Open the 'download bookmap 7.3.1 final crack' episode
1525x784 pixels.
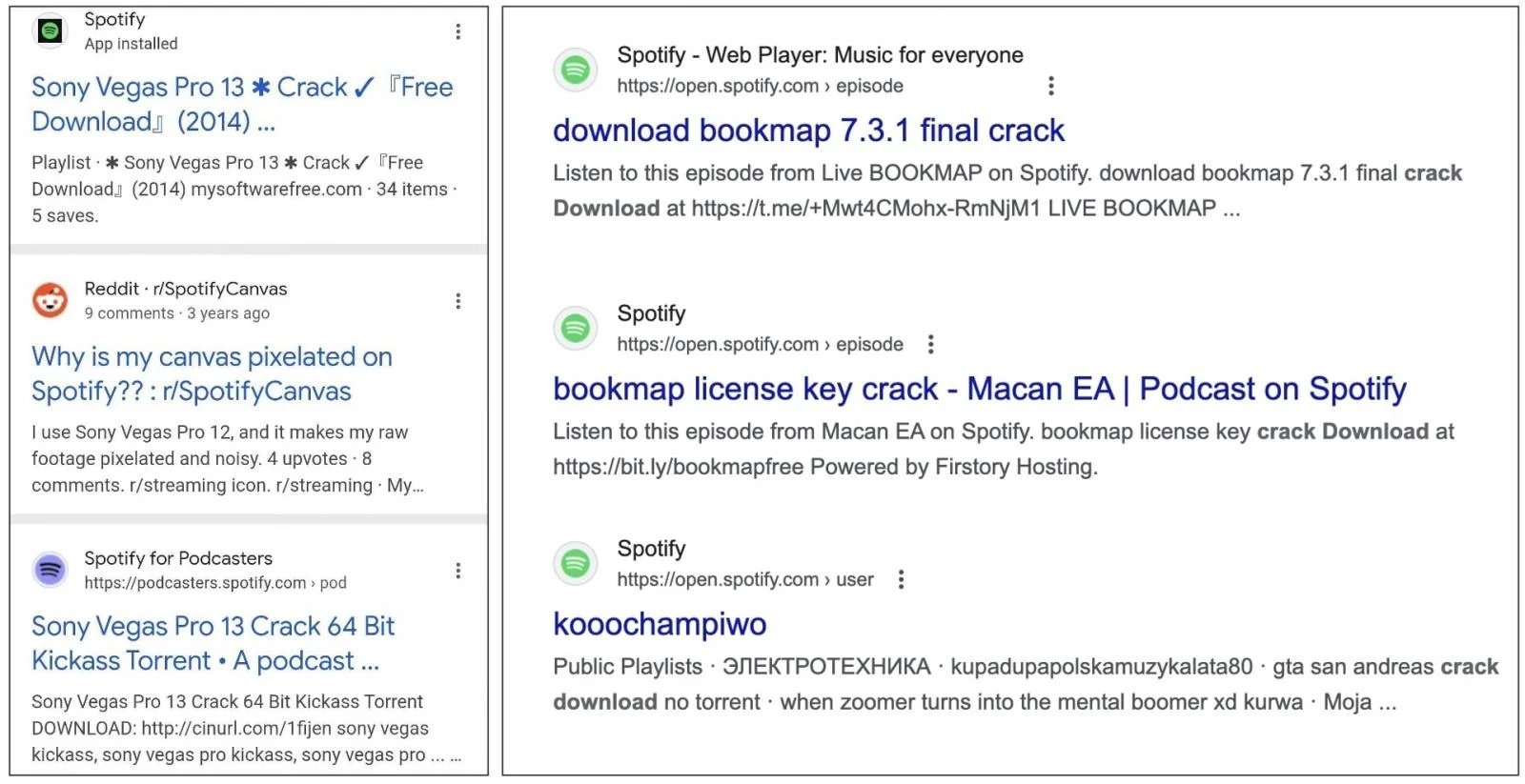808,131
